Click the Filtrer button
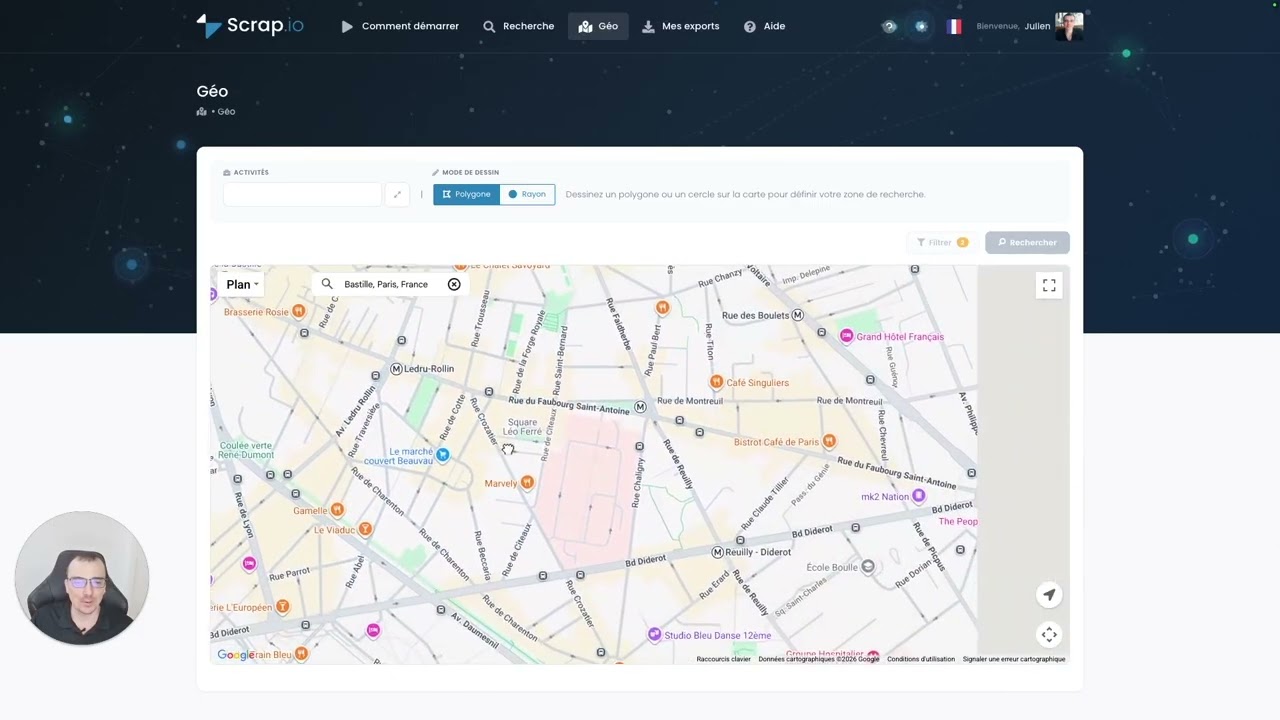The image size is (1280, 720). pos(942,242)
